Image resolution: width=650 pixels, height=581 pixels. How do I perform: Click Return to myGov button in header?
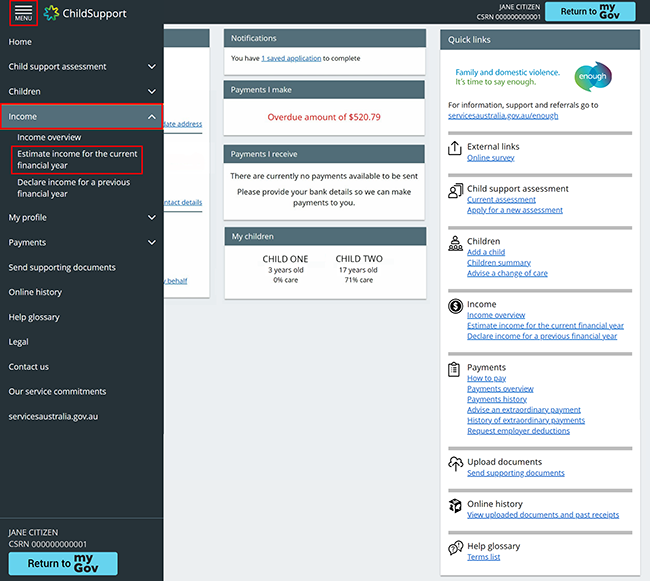point(596,12)
